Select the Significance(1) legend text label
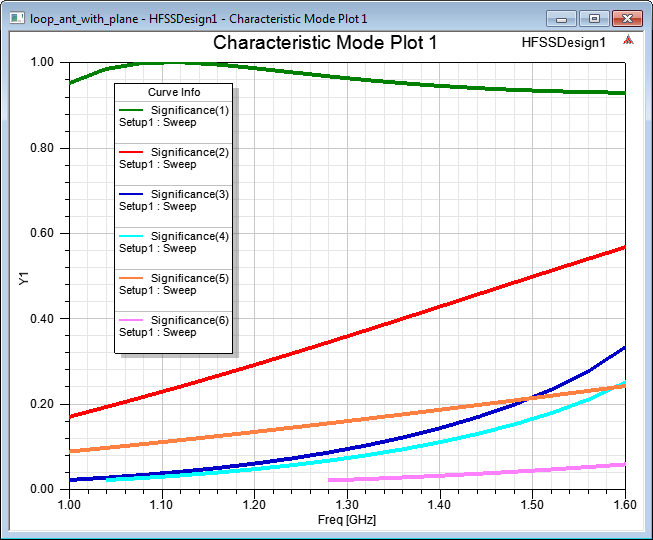 pyautogui.click(x=190, y=110)
